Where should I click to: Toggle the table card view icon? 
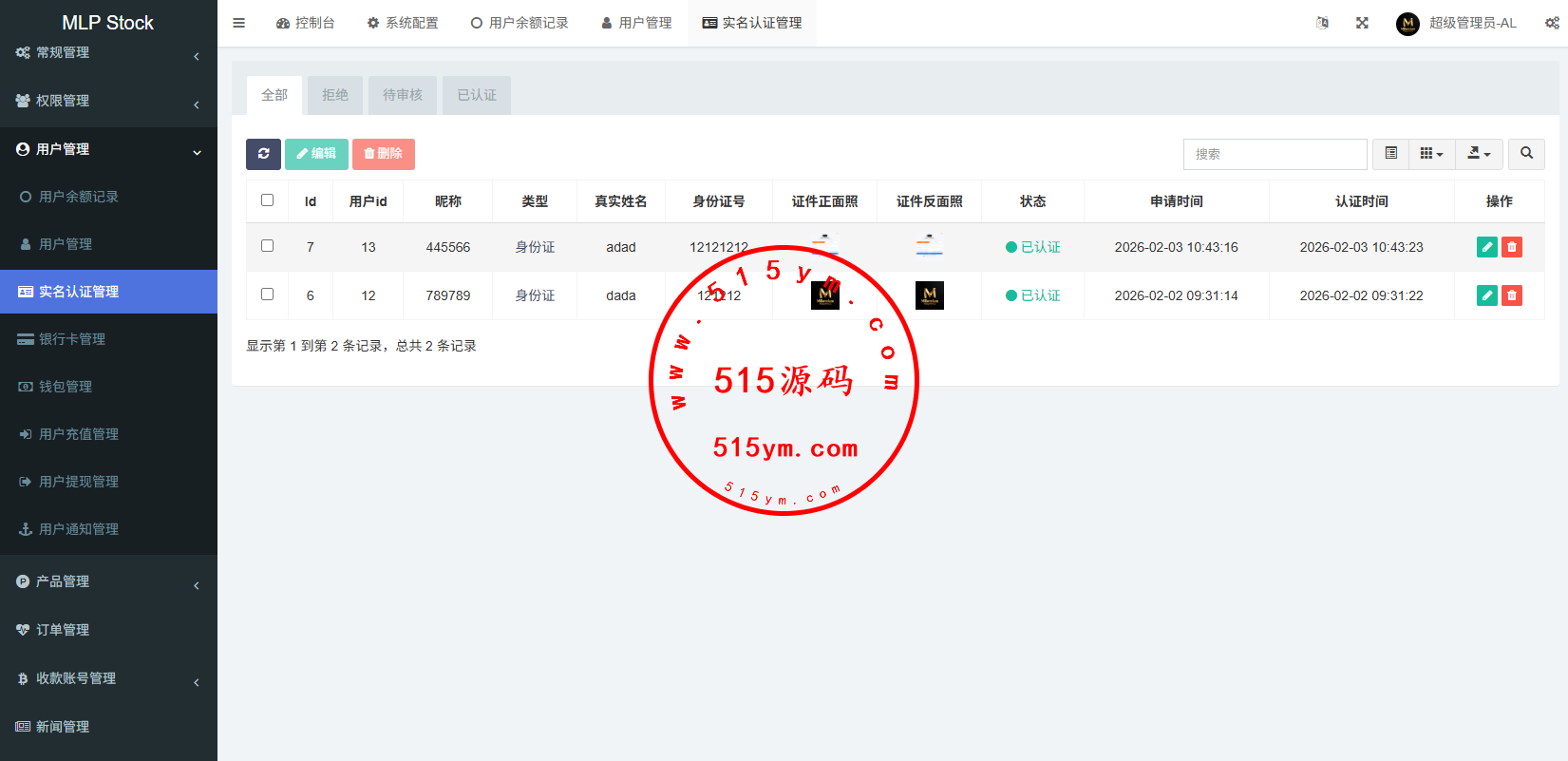click(1390, 154)
